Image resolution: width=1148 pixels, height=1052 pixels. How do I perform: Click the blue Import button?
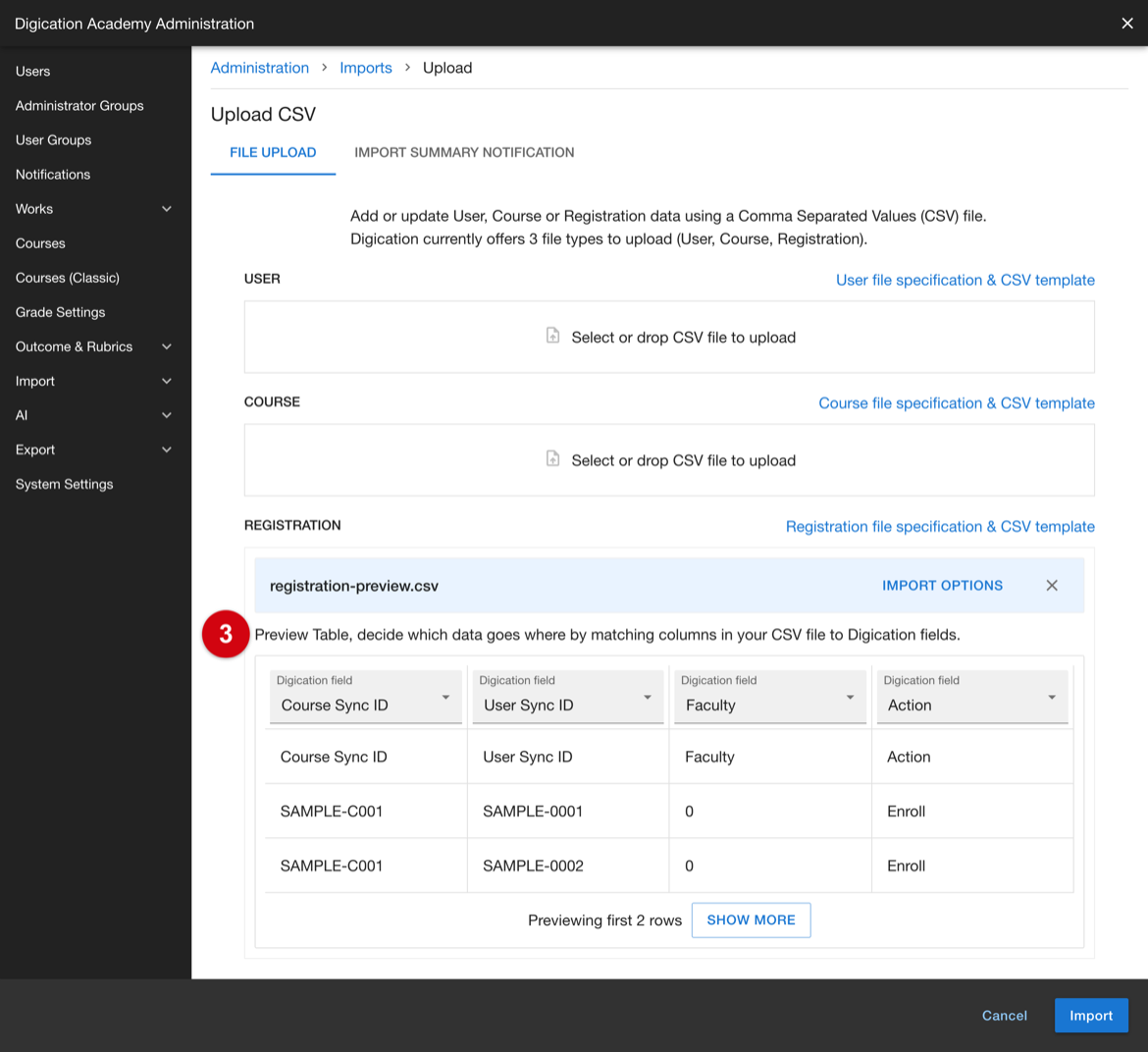click(1091, 1016)
